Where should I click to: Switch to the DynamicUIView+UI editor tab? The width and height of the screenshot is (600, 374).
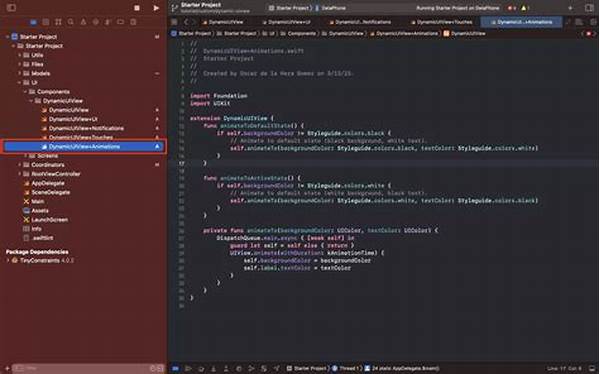(287, 22)
